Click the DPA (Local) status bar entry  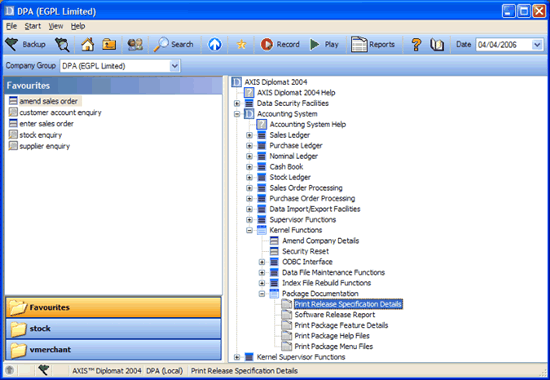[x=165, y=371]
